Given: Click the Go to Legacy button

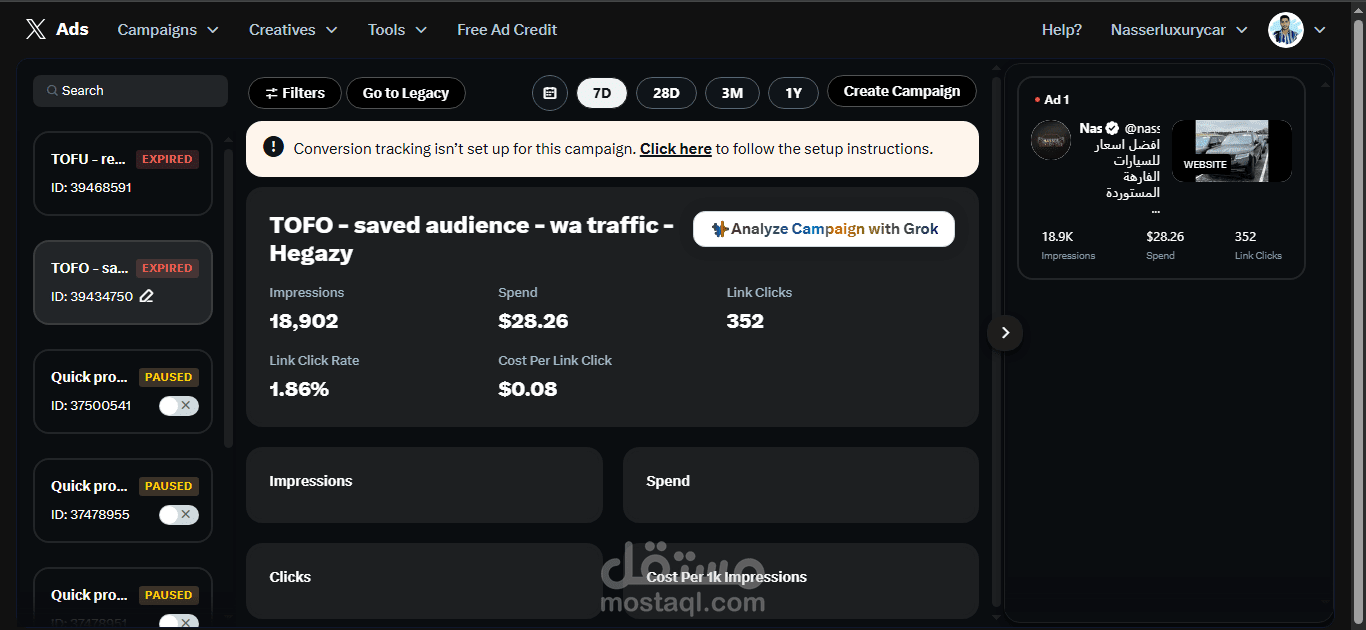Looking at the screenshot, I should (x=406, y=93).
